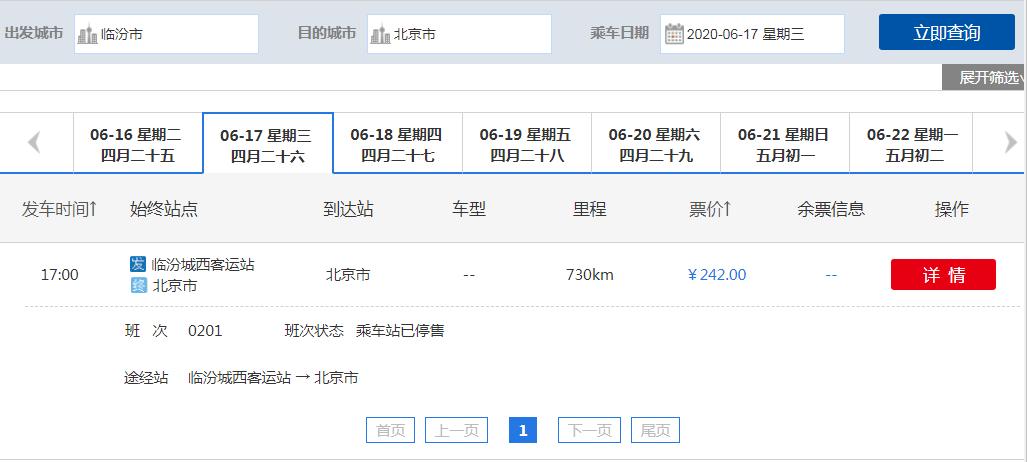Open the red 详情 details button
Image resolution: width=1027 pixels, height=462 pixels.
click(943, 275)
